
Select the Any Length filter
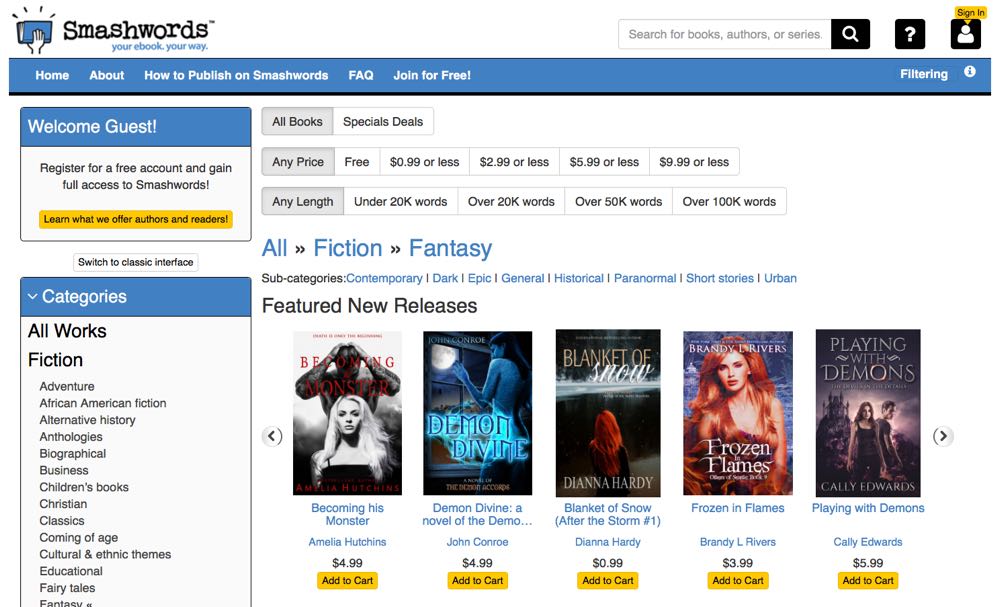(x=303, y=201)
